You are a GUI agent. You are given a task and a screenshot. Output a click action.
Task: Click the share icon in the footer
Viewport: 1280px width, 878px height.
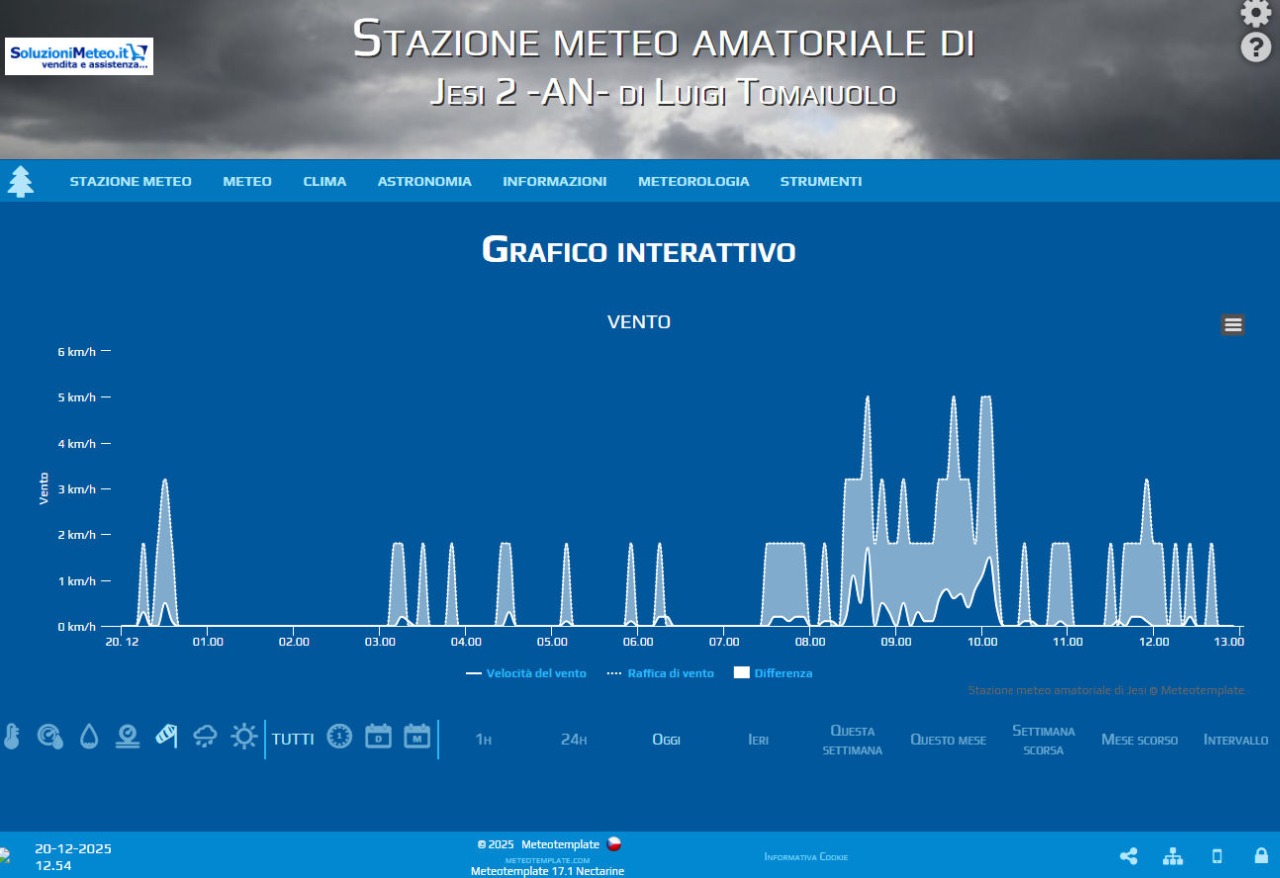(x=1128, y=856)
